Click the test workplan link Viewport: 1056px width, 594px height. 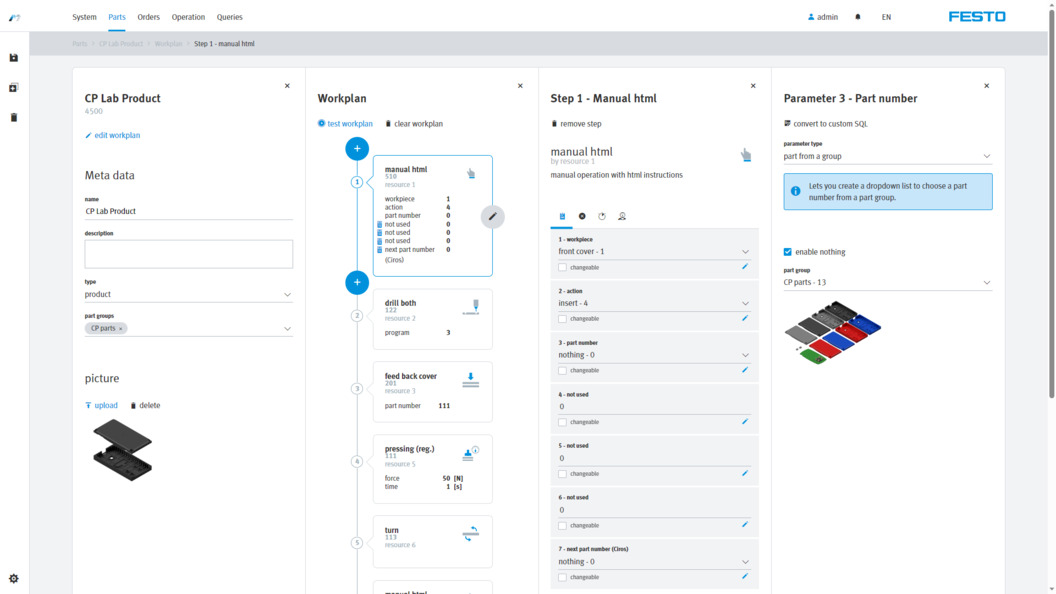pyautogui.click(x=345, y=124)
